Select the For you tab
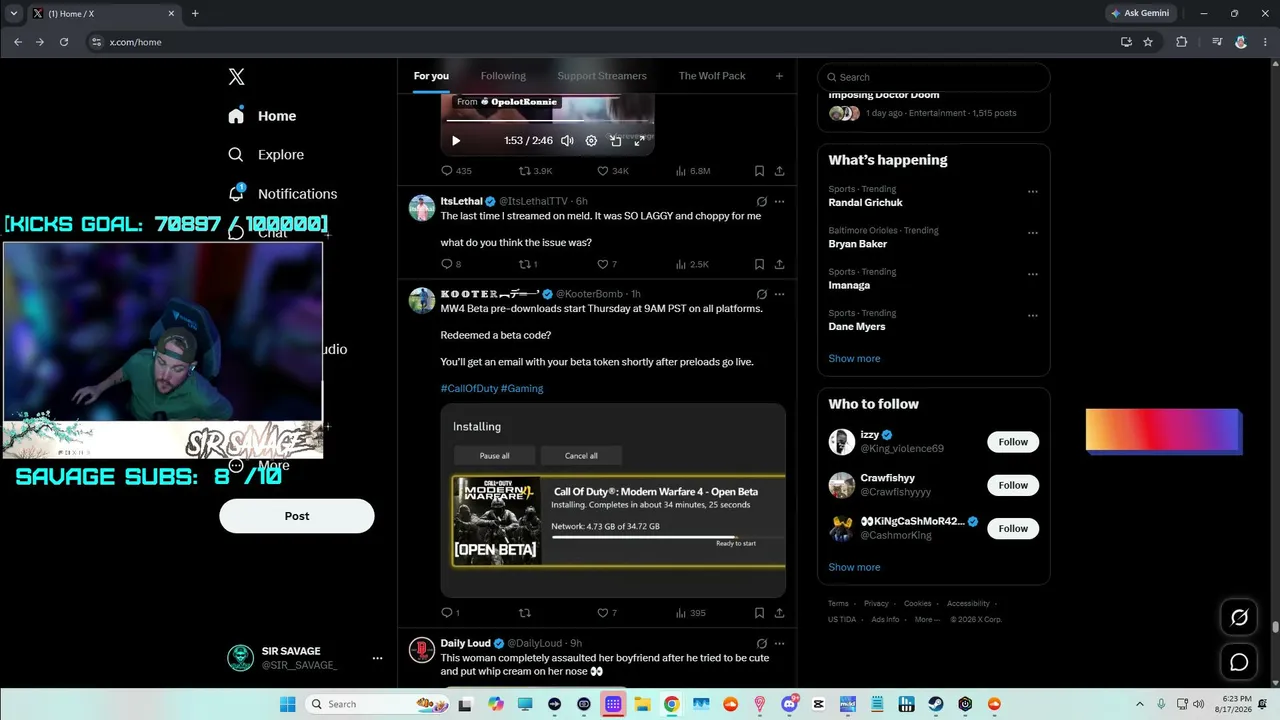1280x720 pixels. [x=431, y=76]
